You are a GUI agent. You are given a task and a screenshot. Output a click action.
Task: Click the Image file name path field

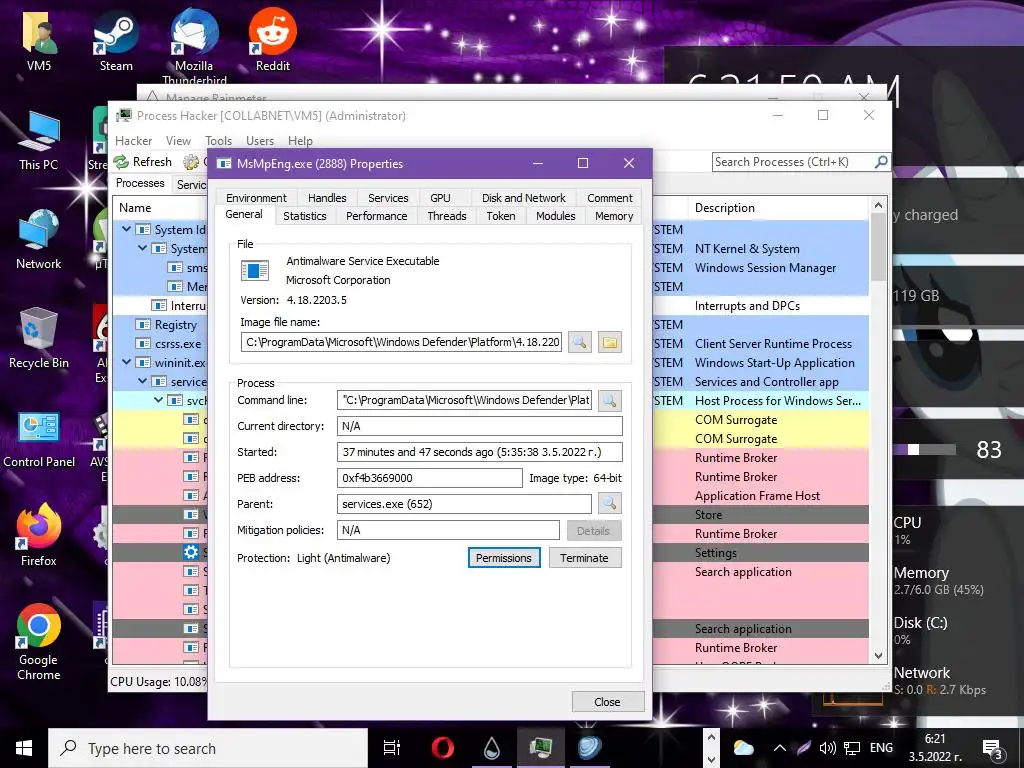[x=401, y=342]
